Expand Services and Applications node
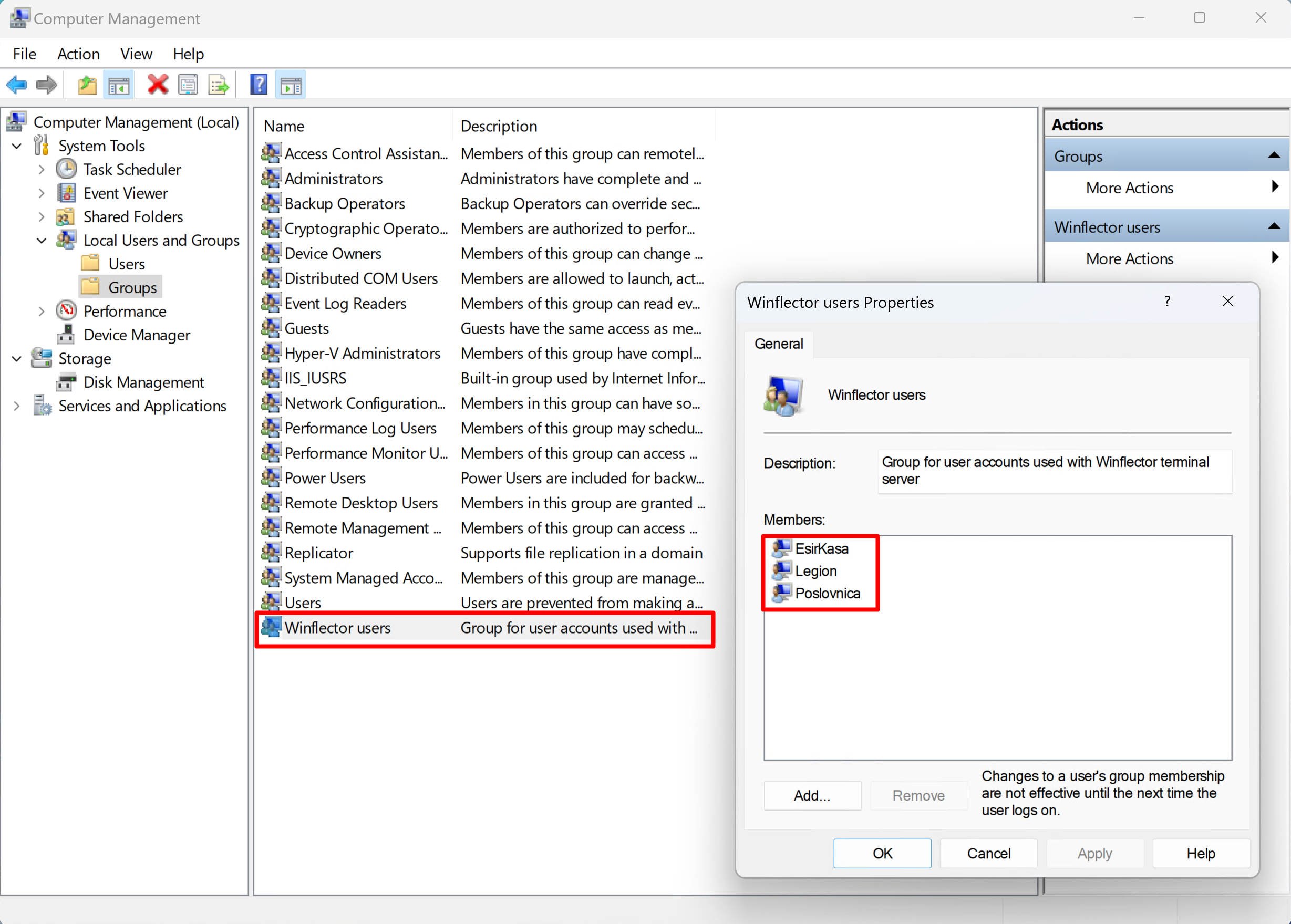 pyautogui.click(x=17, y=406)
